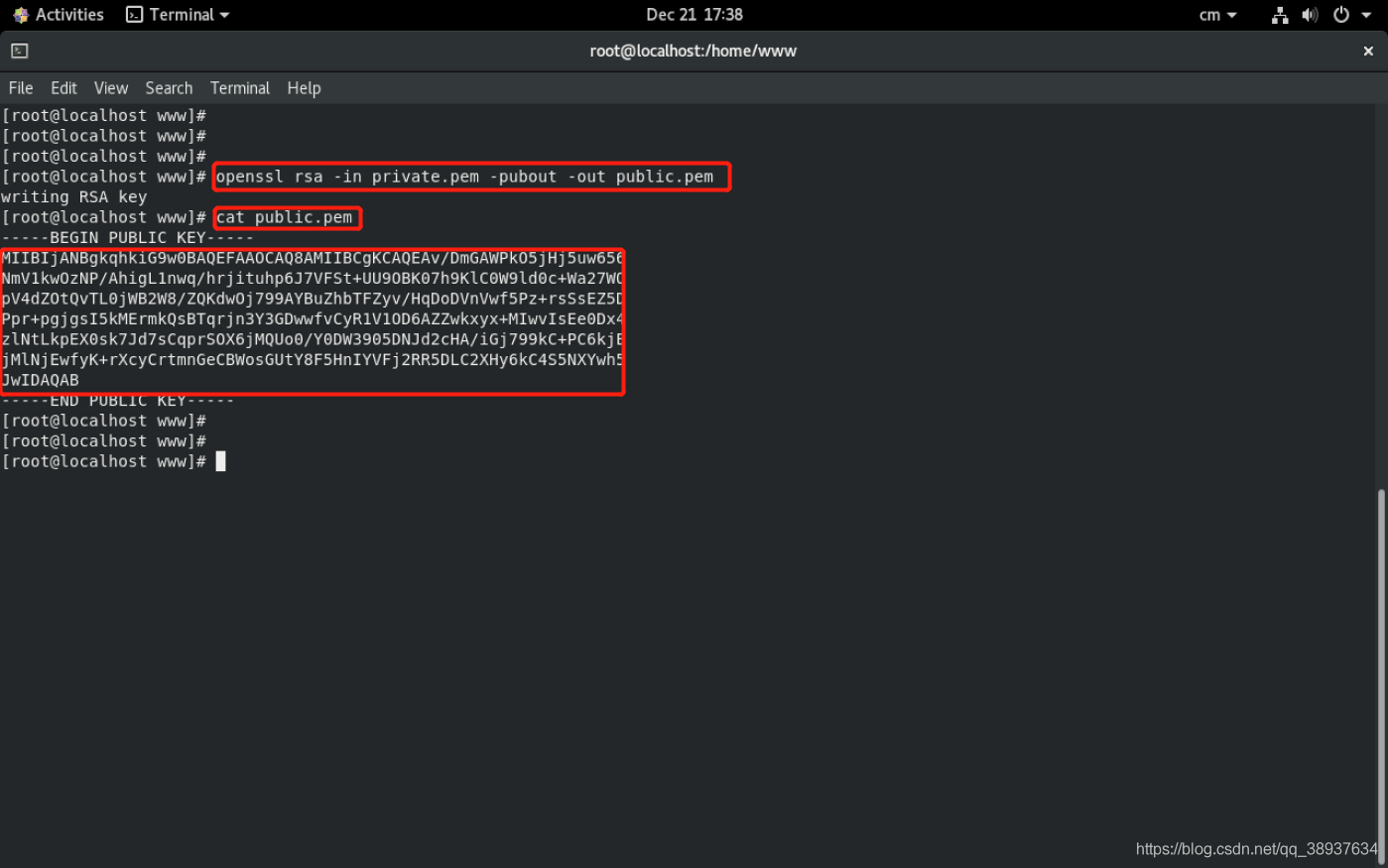1388x868 pixels.
Task: Click the END PUBLIC KEY line
Action: click(x=118, y=401)
